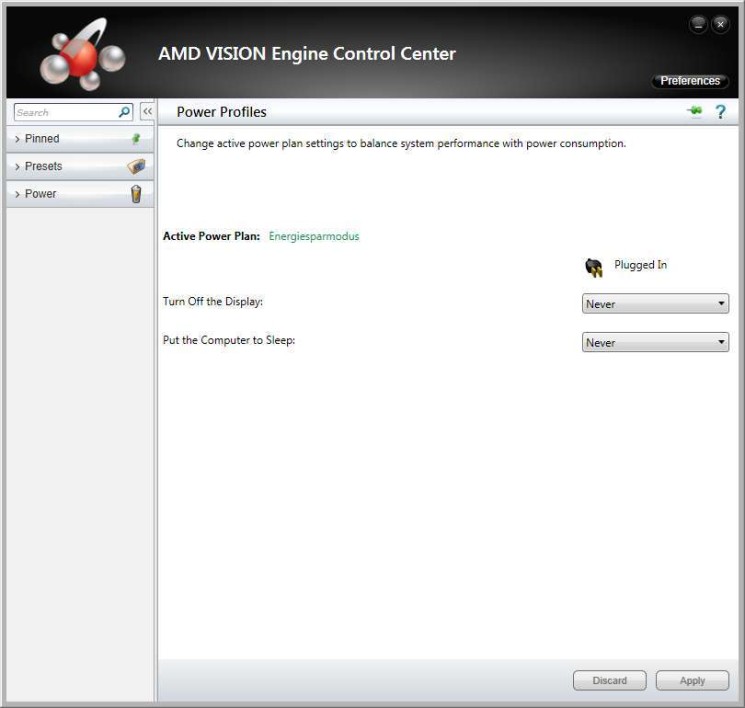Click the Put the Computer to Sleep label
This screenshot has height=708, width=745.
coord(229,340)
